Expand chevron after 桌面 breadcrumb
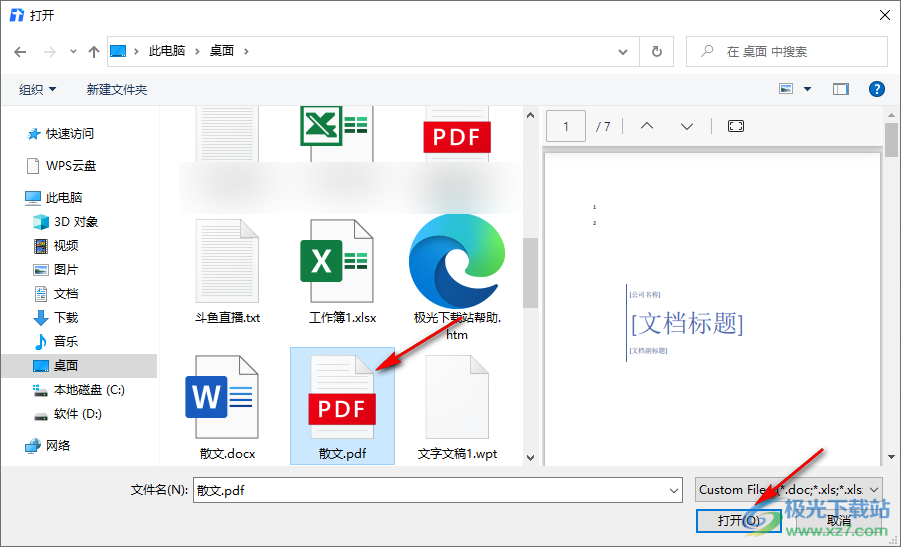The height and width of the screenshot is (547, 901). coord(246,51)
